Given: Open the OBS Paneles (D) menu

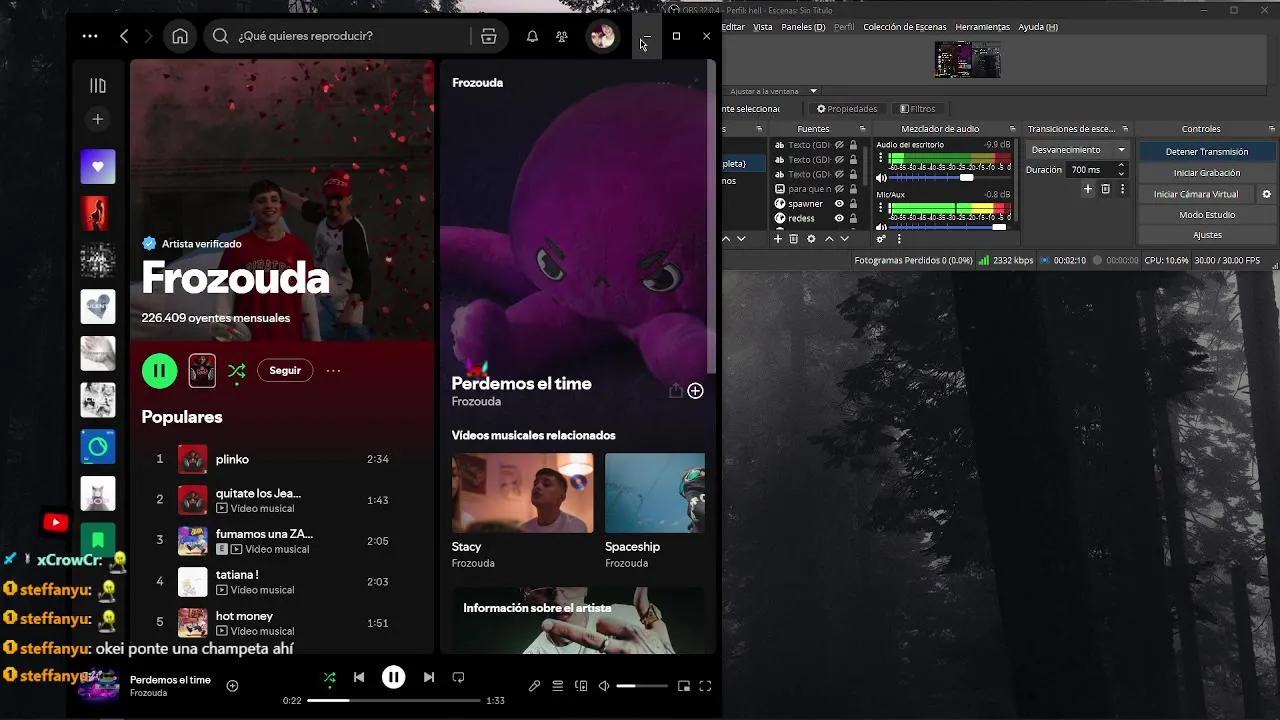Looking at the screenshot, I should 803,27.
